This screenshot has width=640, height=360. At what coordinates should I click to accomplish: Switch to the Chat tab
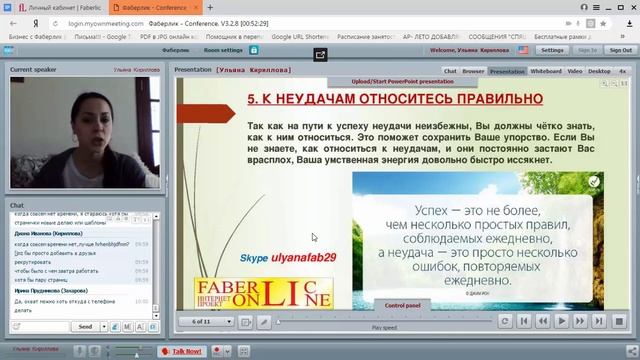pyautogui.click(x=450, y=71)
